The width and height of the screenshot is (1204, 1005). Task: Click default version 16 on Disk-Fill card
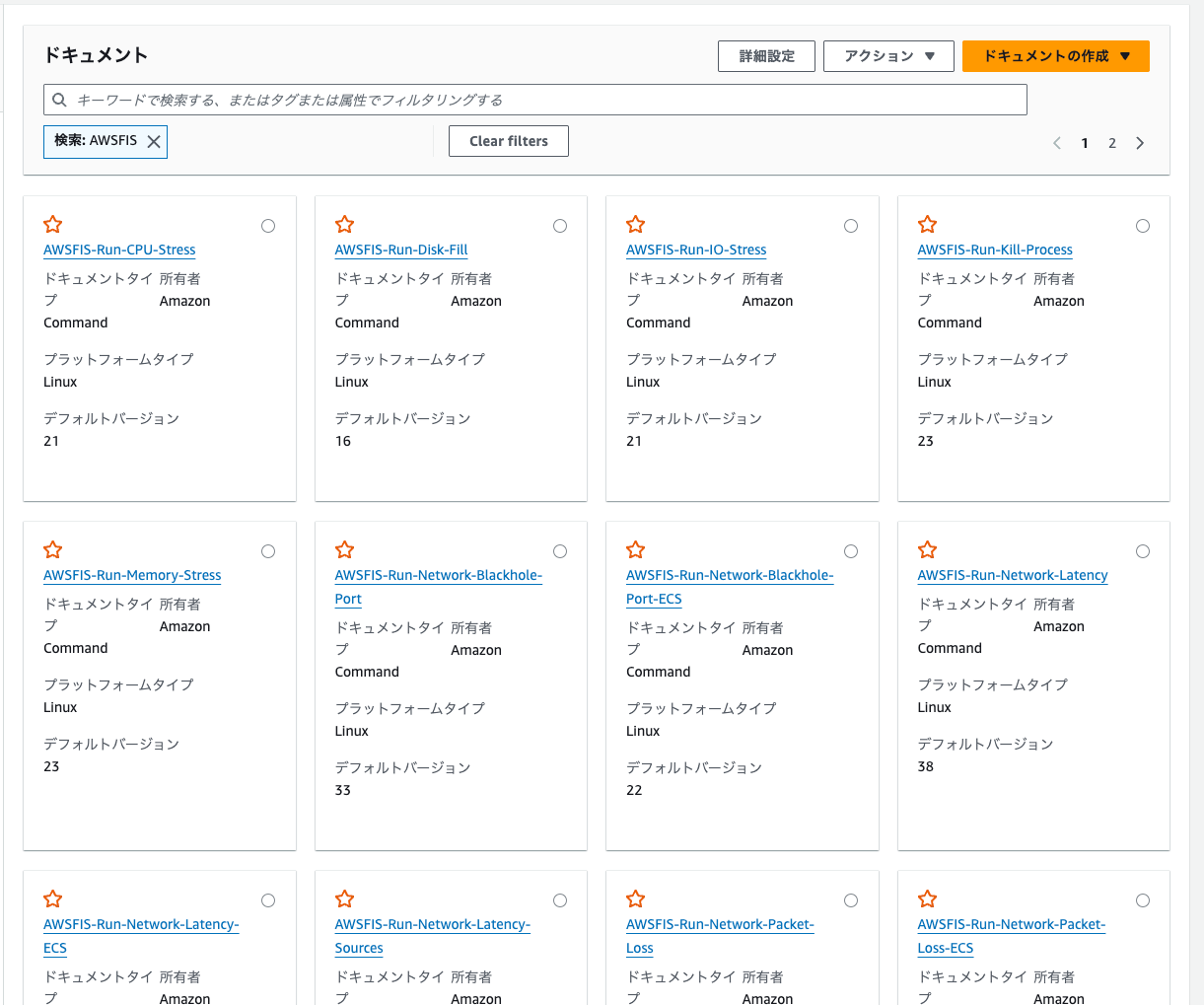click(x=342, y=441)
